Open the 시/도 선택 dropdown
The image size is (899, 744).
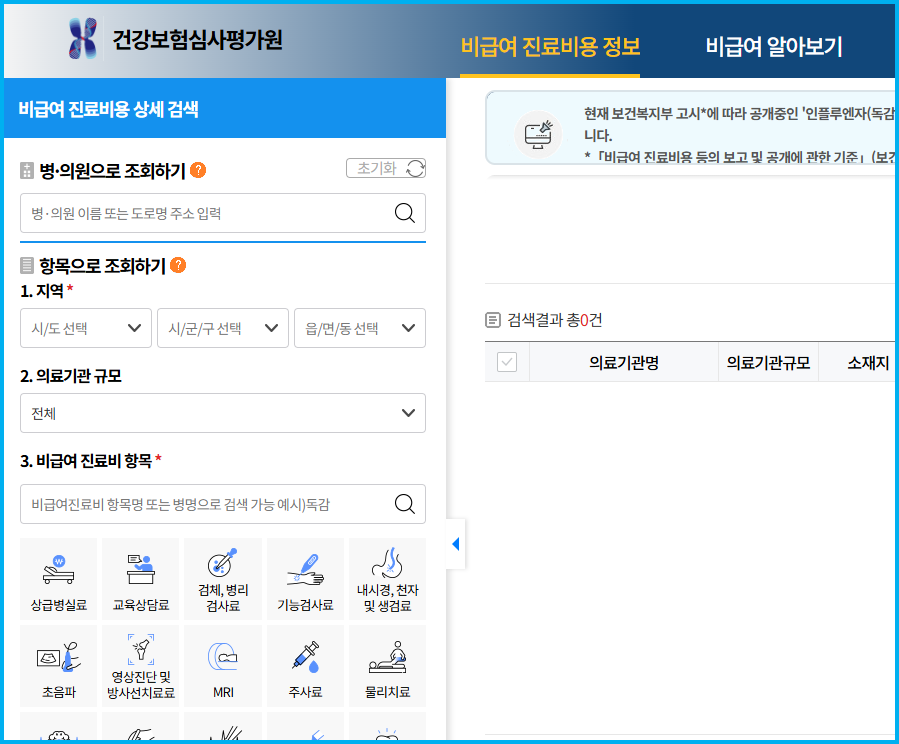tap(86, 328)
